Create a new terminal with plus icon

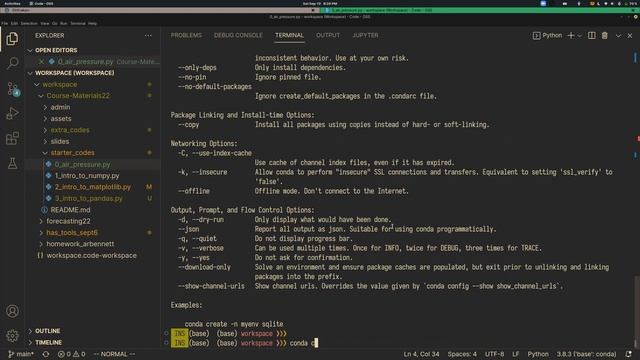pyautogui.click(x=571, y=36)
